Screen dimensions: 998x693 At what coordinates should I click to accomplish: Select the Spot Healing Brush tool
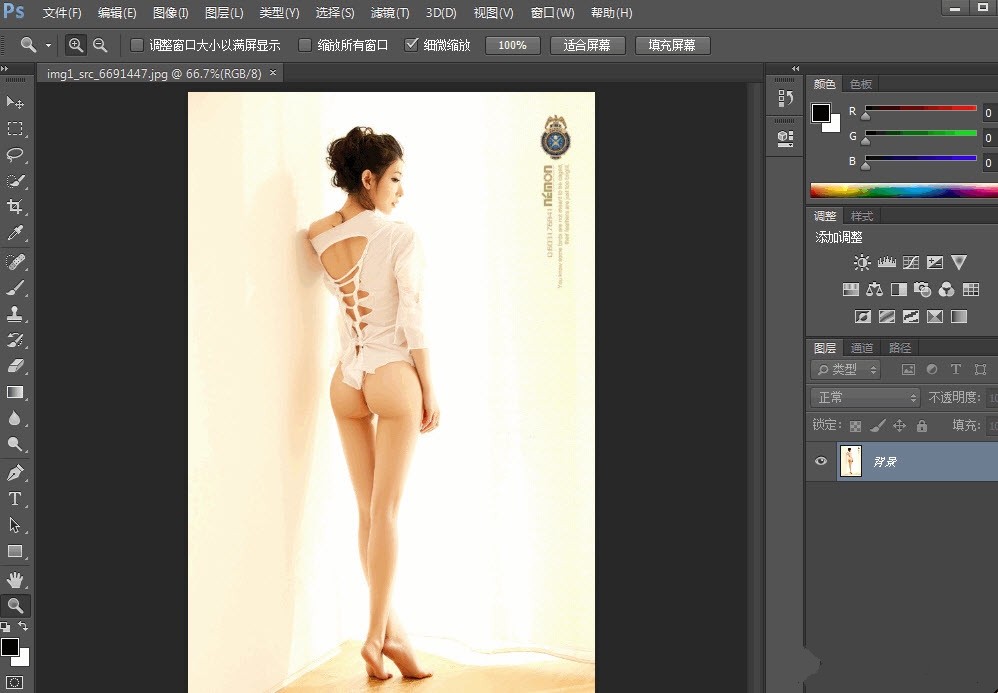tap(15, 262)
